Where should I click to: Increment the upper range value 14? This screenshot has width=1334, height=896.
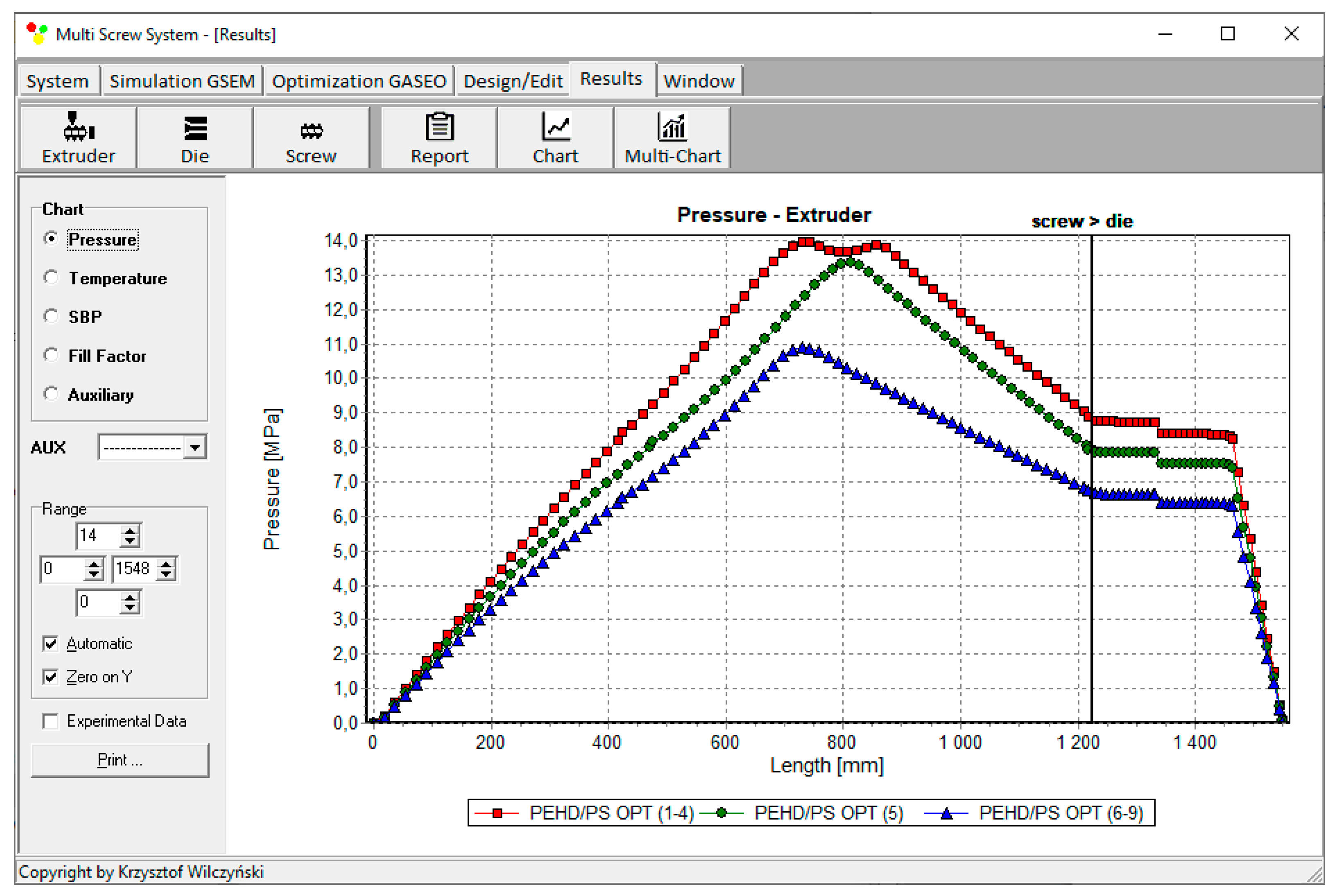coord(129,530)
